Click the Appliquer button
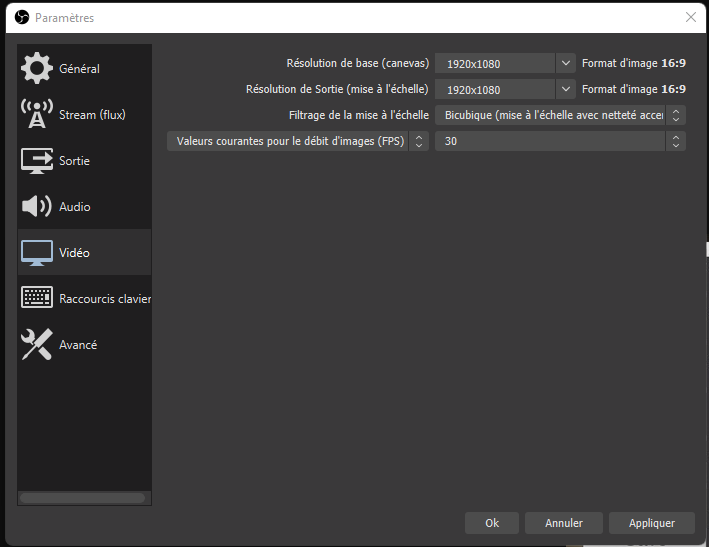Viewport: 709px width, 547px height. click(x=652, y=523)
